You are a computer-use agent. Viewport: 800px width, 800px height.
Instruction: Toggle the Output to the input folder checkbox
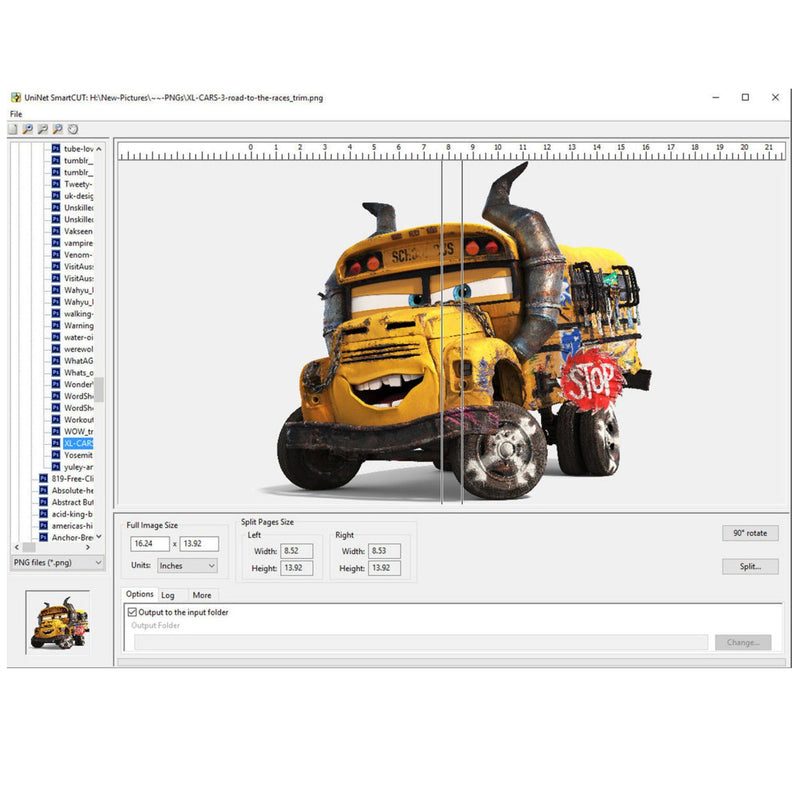(x=131, y=610)
